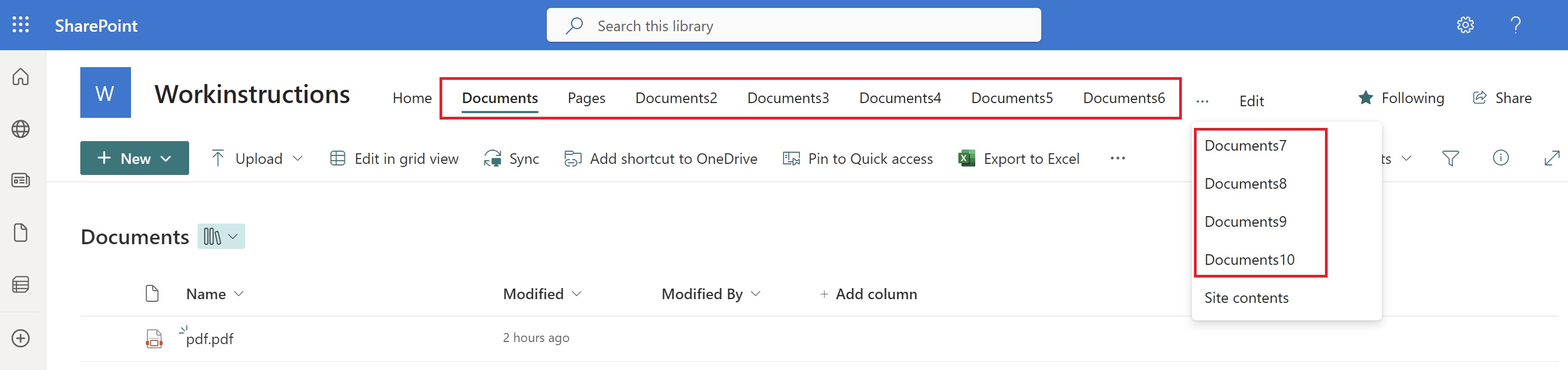Select Documents8 from the overflow menu

1245,184
